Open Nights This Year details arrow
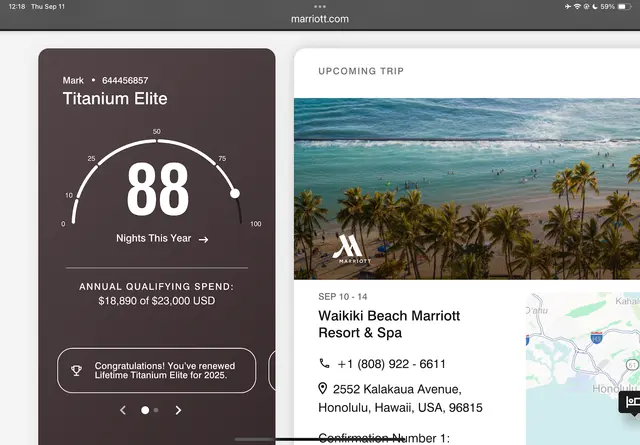The image size is (640, 445). [203, 240]
